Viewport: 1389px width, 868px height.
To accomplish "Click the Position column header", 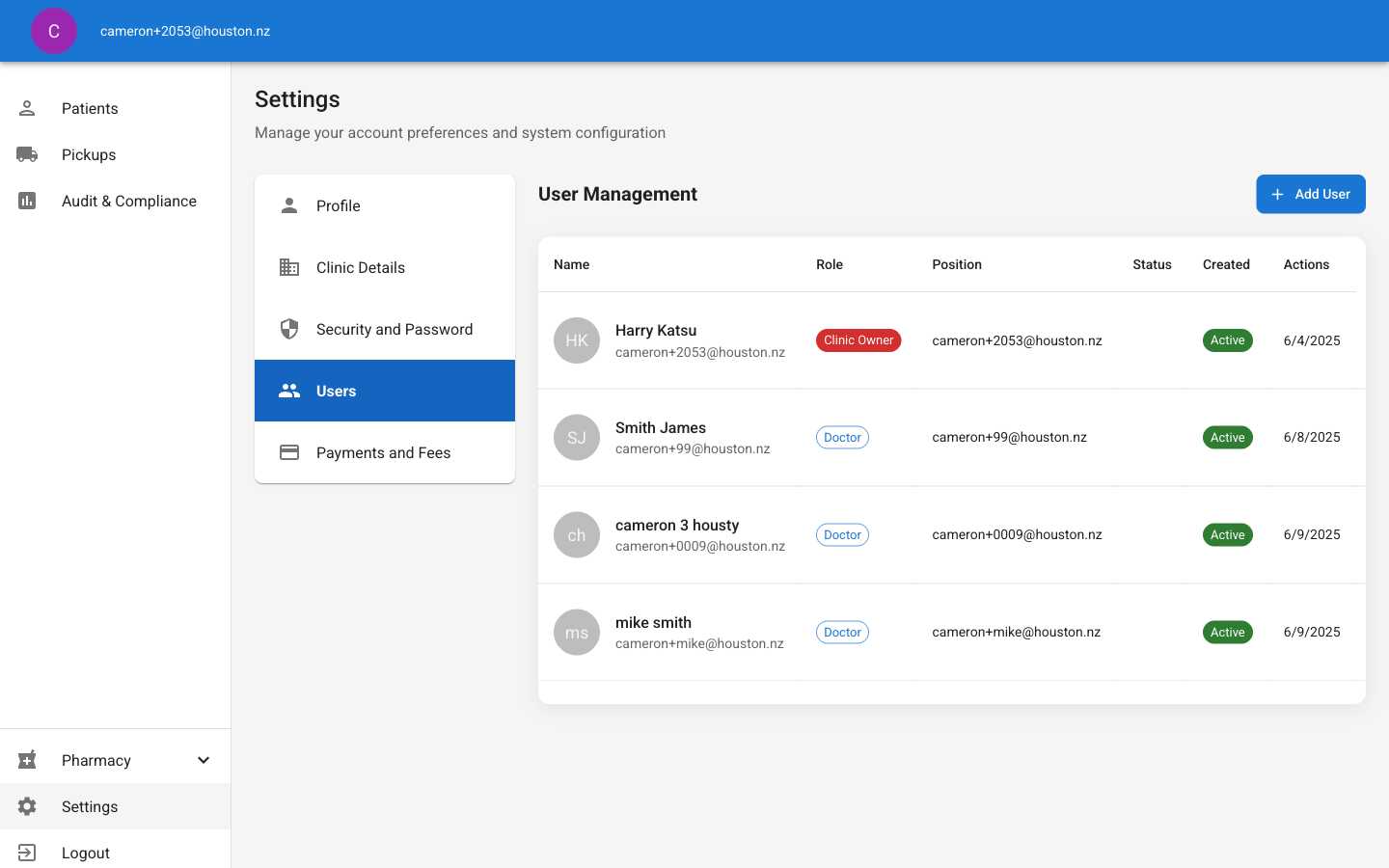I will [957, 264].
